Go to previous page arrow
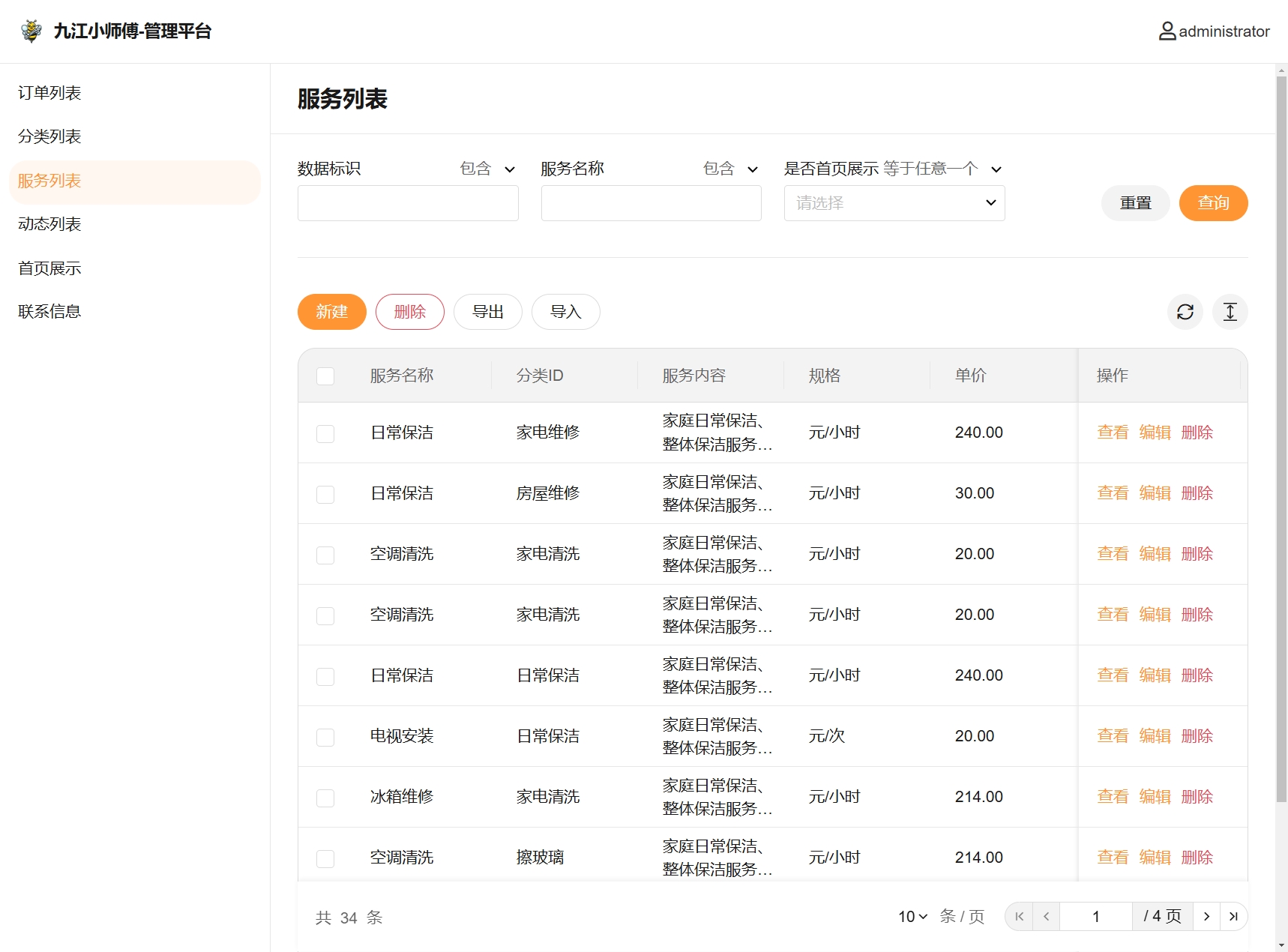 (x=1046, y=916)
